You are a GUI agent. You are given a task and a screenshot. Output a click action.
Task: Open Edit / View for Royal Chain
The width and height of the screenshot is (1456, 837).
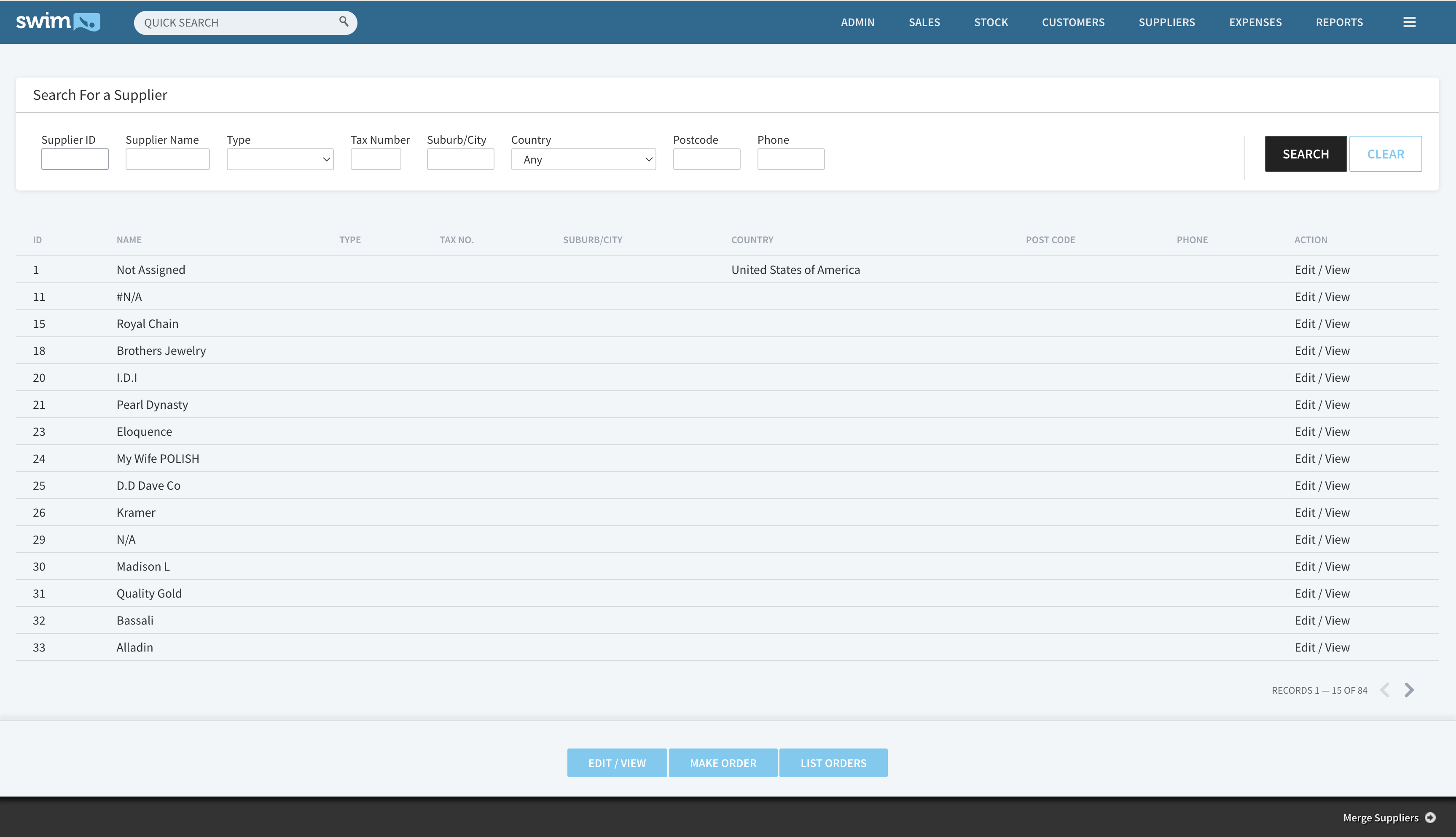[x=1322, y=324]
